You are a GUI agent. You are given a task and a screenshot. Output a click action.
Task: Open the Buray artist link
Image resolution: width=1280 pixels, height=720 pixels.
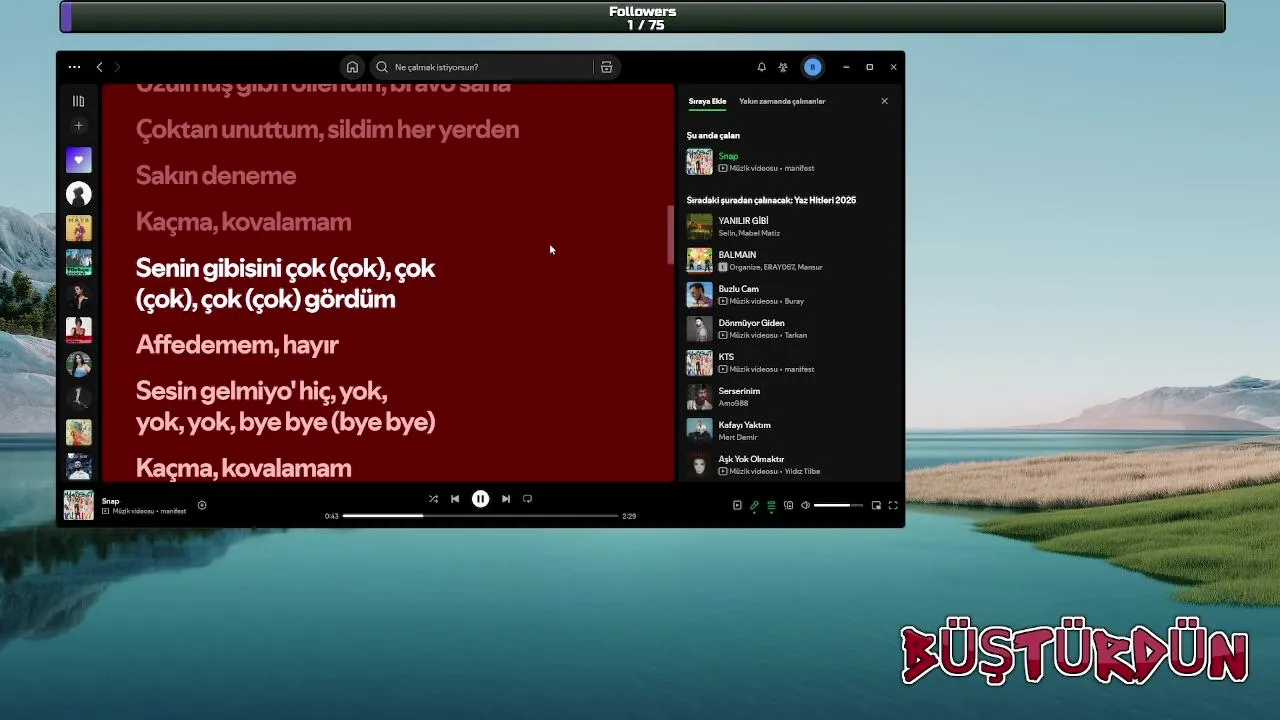coord(794,301)
